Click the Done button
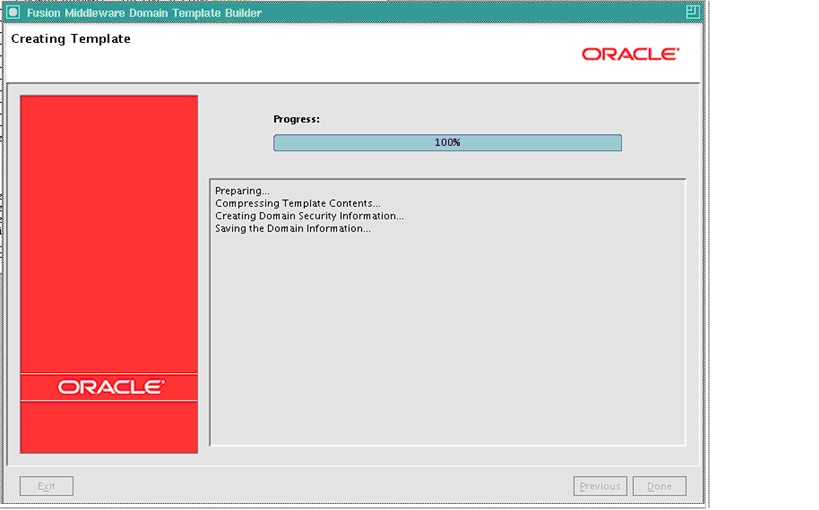The image size is (819, 510). click(x=659, y=486)
